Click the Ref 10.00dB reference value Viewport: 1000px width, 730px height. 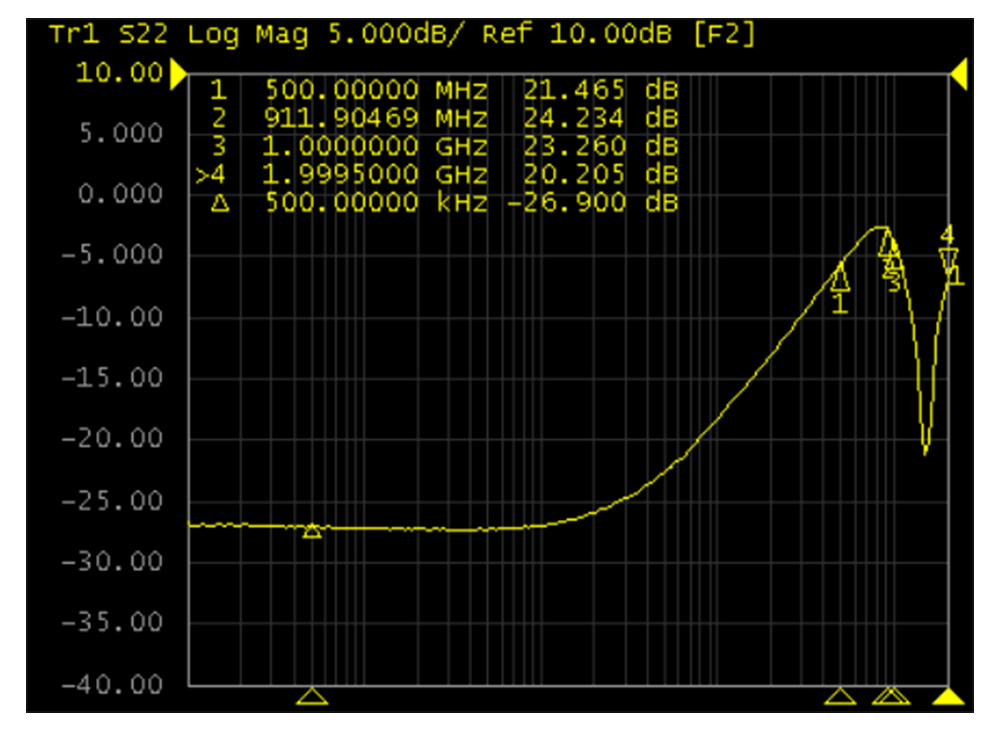pyautogui.click(x=579, y=36)
